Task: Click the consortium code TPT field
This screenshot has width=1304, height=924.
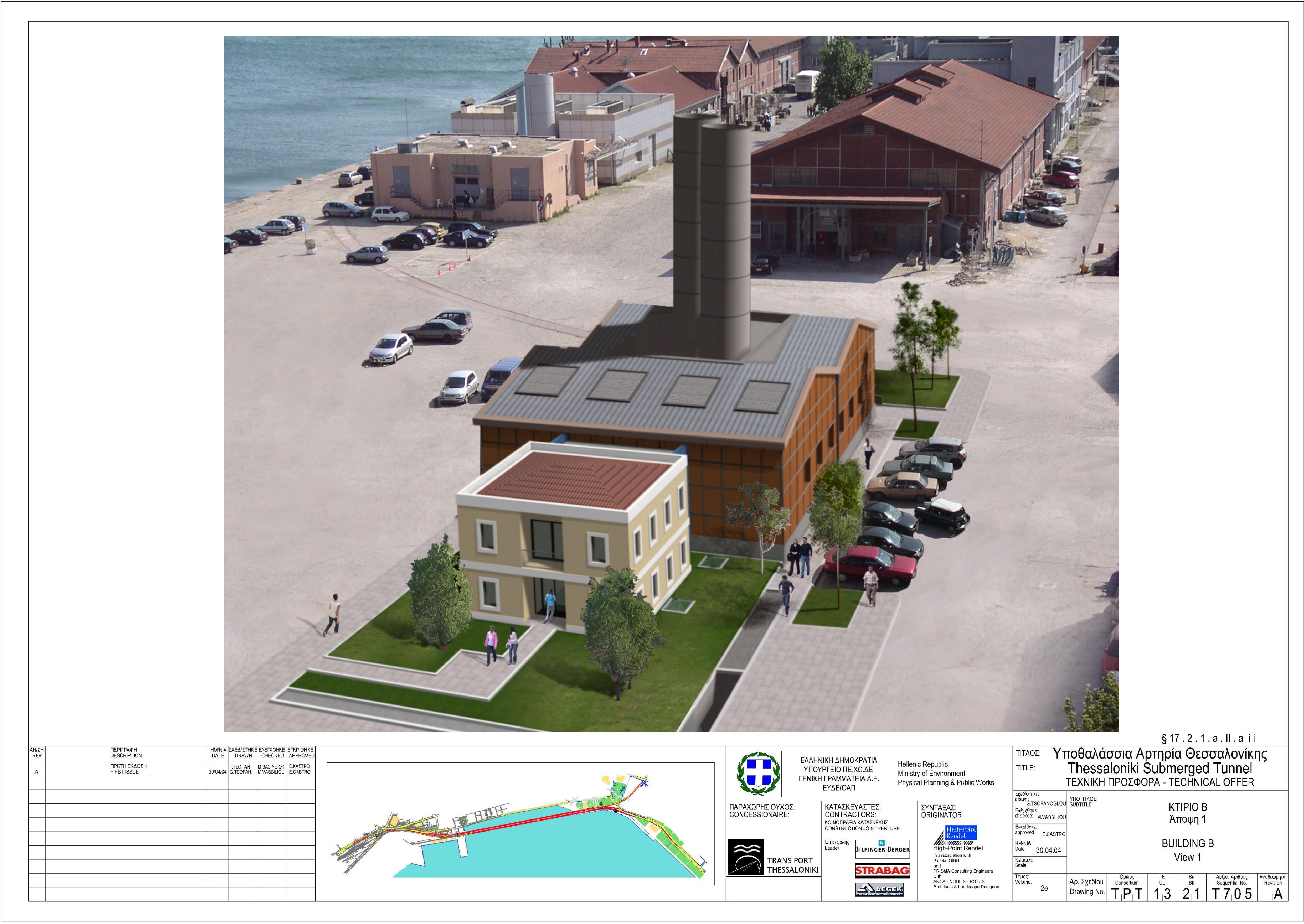Action: coord(1126,894)
